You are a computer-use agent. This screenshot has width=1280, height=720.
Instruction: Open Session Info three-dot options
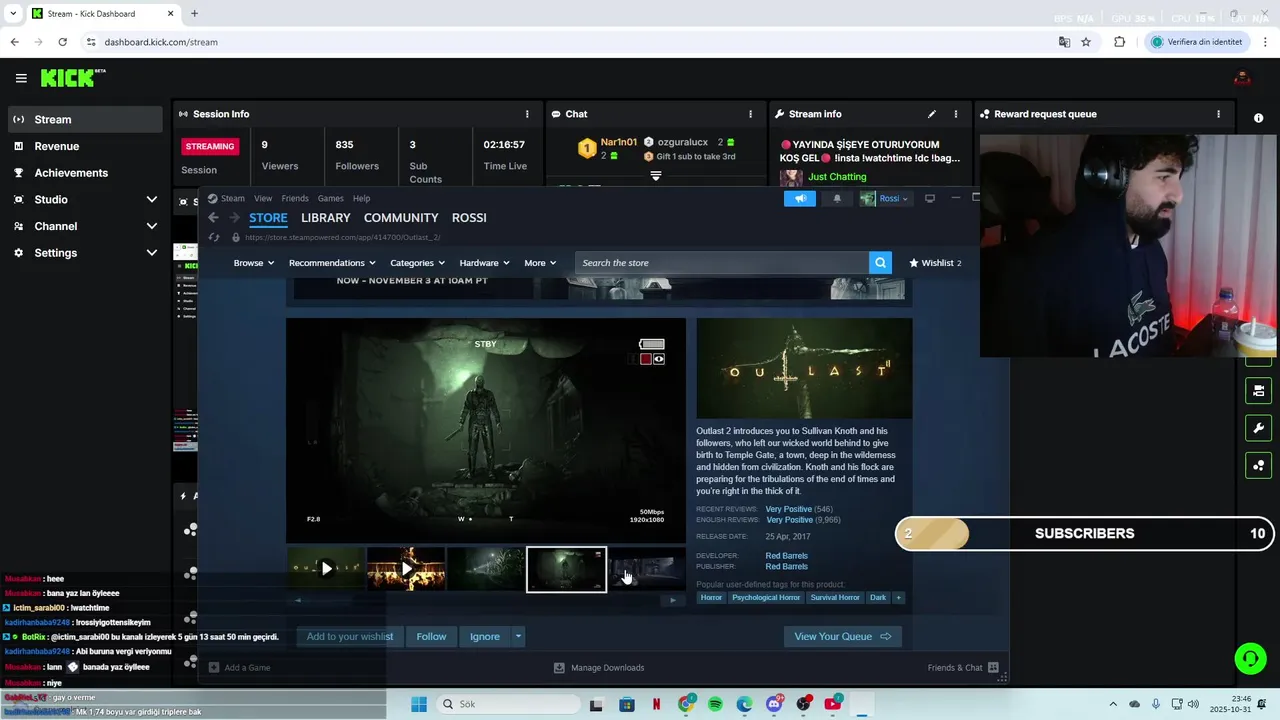(x=527, y=114)
